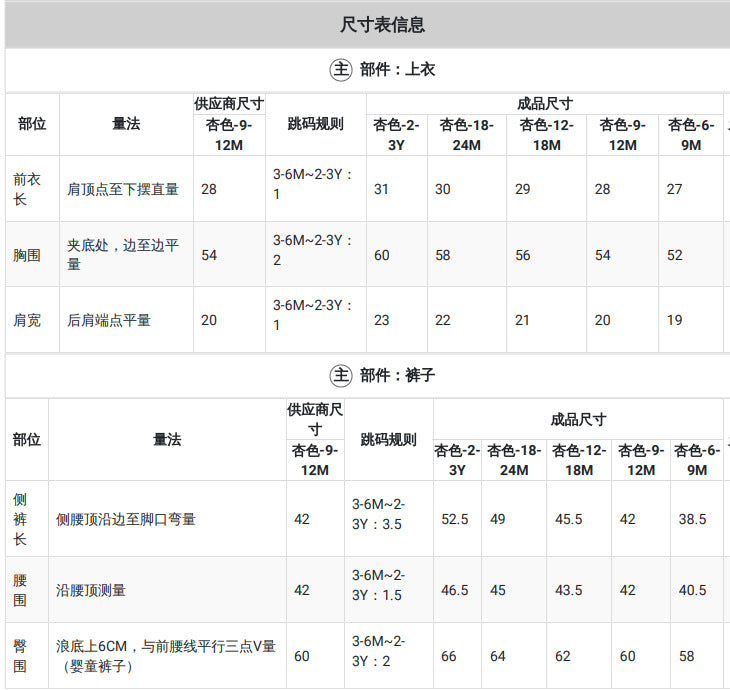Select the 52.5 value in 侧裤长 row
The height and width of the screenshot is (690, 730).
455,519
